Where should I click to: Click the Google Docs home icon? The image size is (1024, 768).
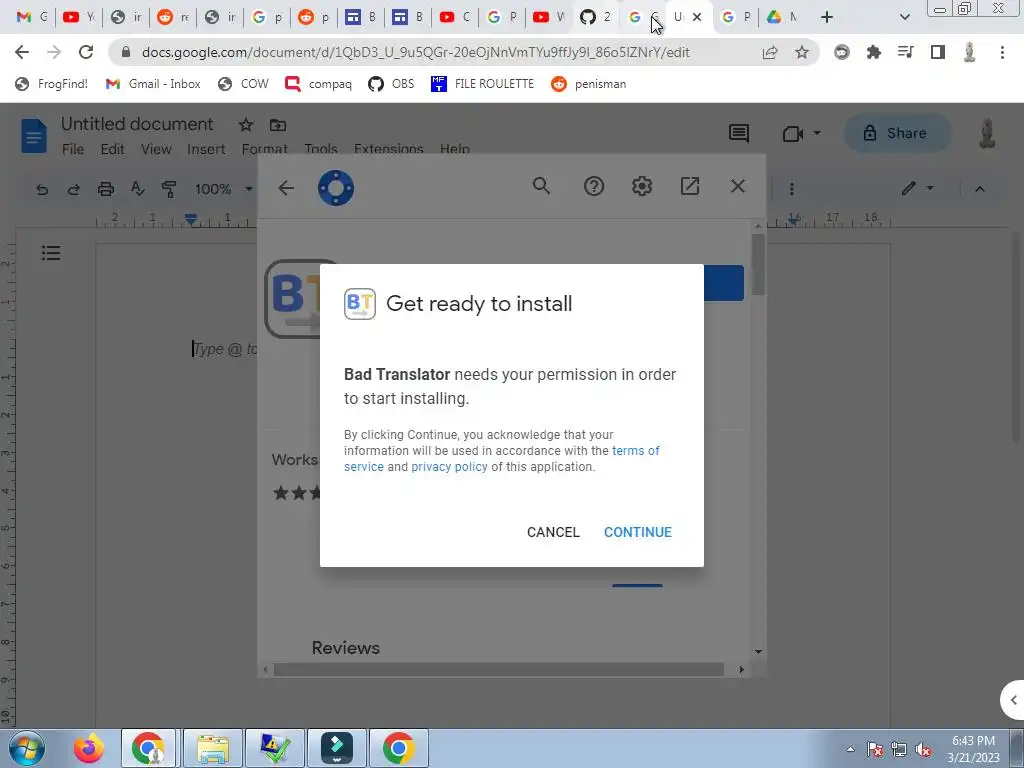pos(33,136)
